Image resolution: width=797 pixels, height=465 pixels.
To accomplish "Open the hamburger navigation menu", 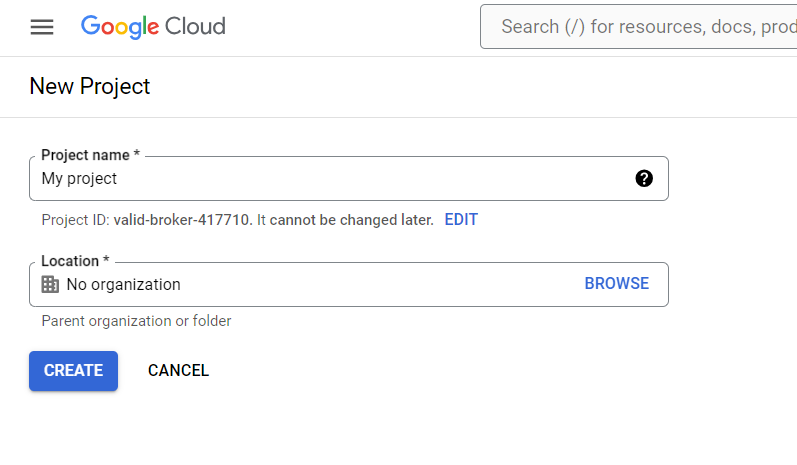I will (42, 27).
